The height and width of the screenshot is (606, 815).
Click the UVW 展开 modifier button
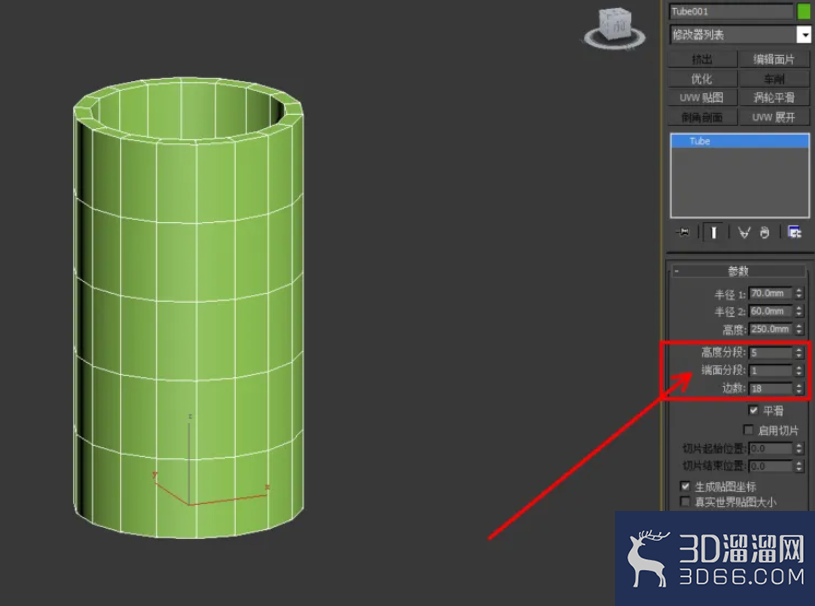pos(773,117)
